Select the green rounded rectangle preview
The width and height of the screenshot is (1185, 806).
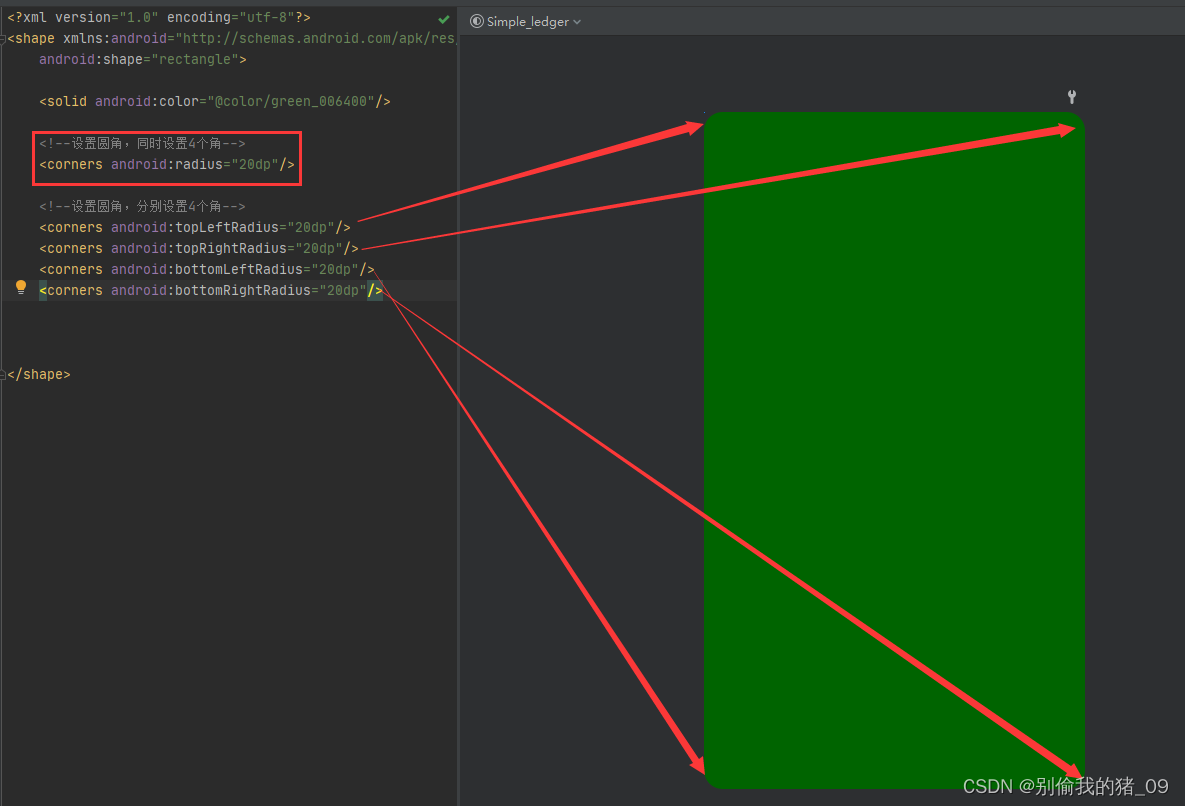click(894, 450)
